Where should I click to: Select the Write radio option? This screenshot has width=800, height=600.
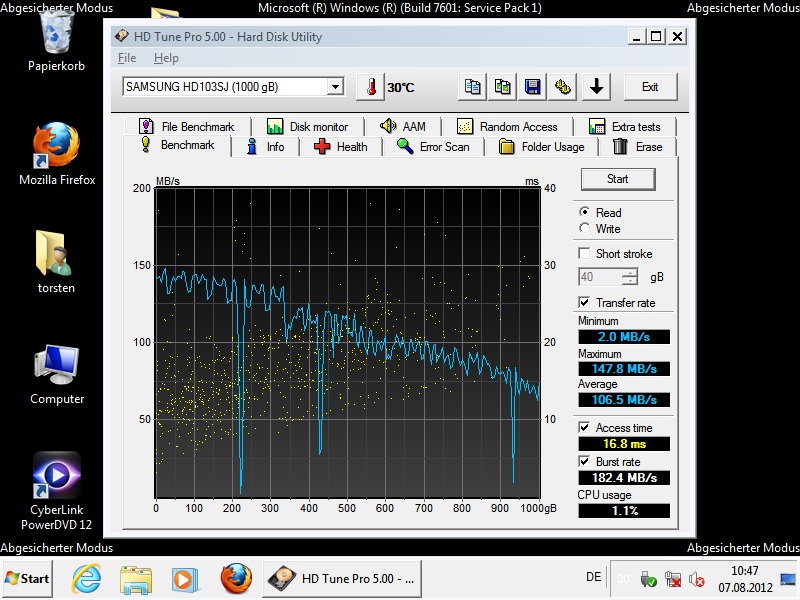[x=585, y=228]
